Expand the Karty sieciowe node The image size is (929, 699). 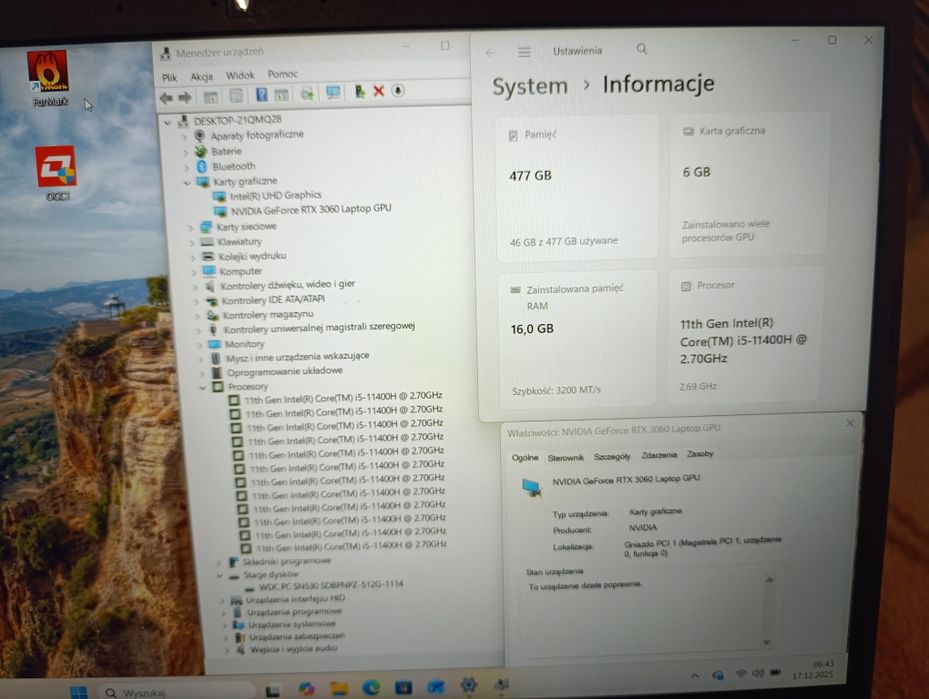pos(191,228)
